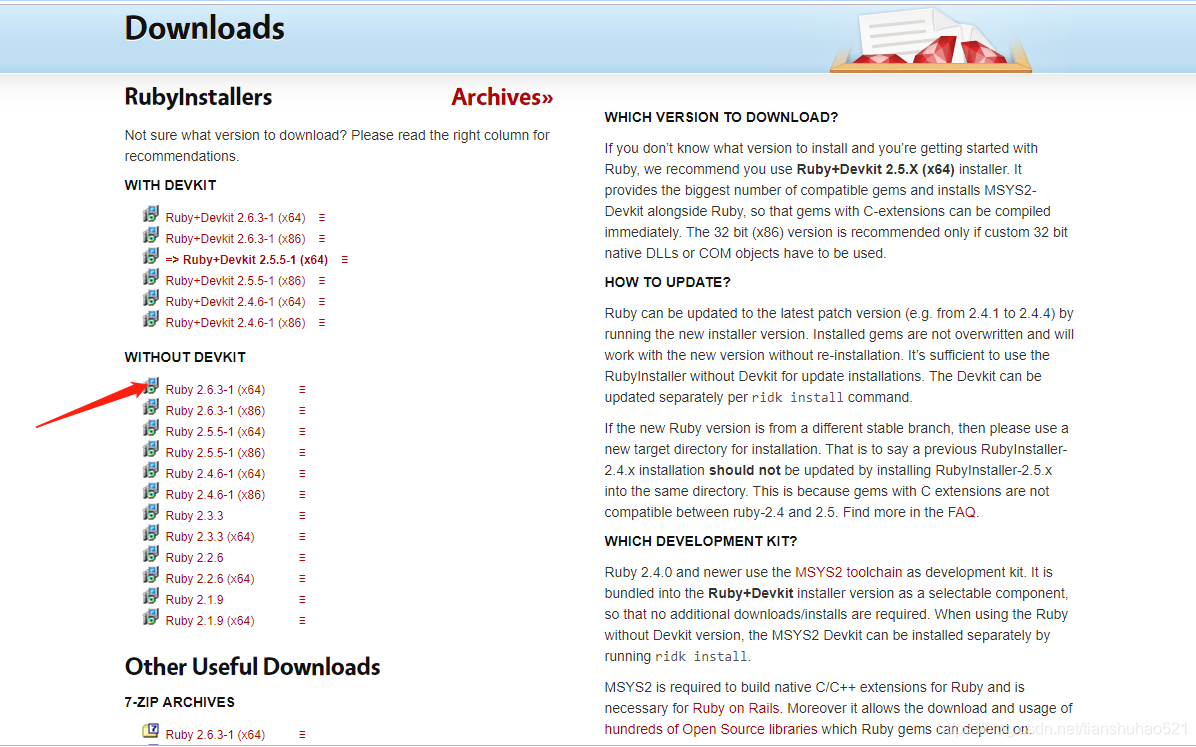1196x747 pixels.
Task: Download Ruby+Devkit 2.4.6-1 (x86) link
Action: point(235,323)
